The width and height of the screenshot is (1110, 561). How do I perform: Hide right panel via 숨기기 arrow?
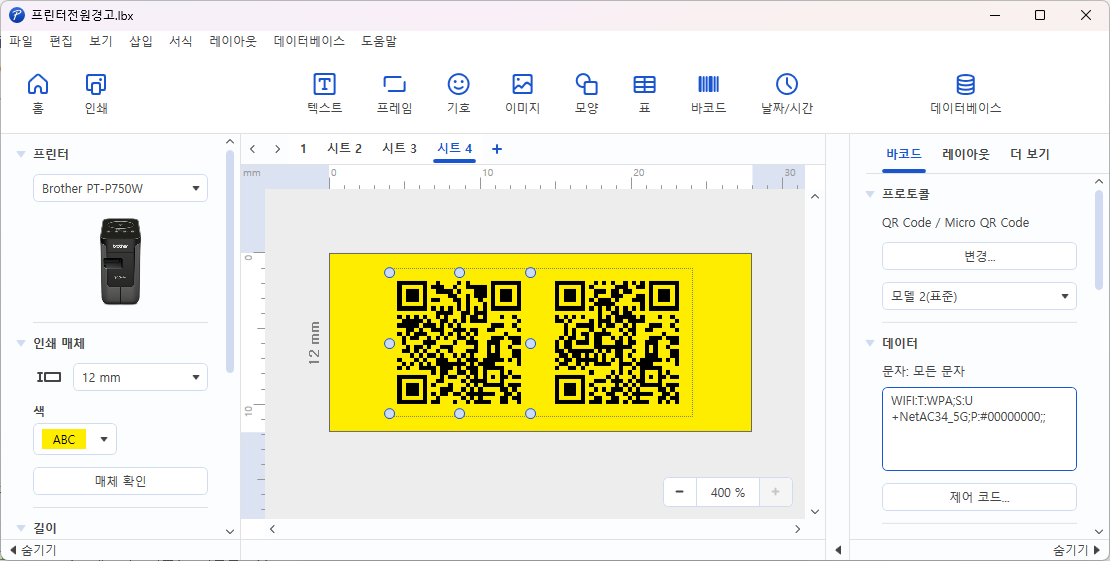click(1077, 550)
